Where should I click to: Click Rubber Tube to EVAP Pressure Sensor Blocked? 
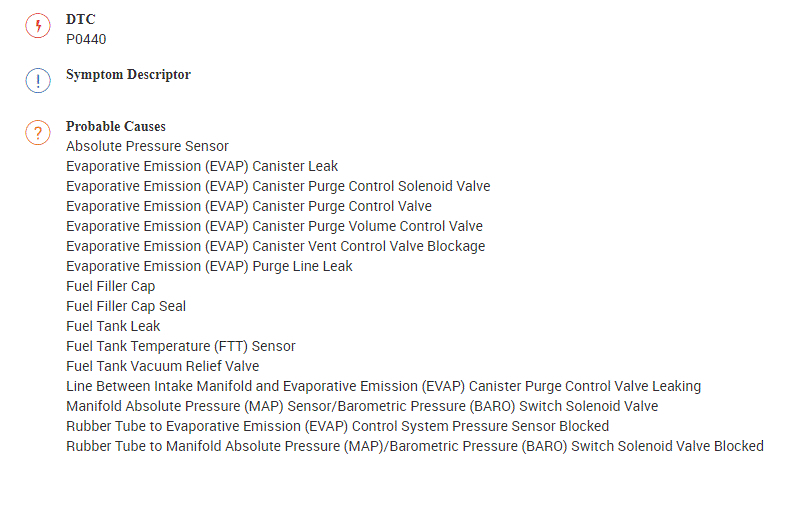(x=337, y=426)
